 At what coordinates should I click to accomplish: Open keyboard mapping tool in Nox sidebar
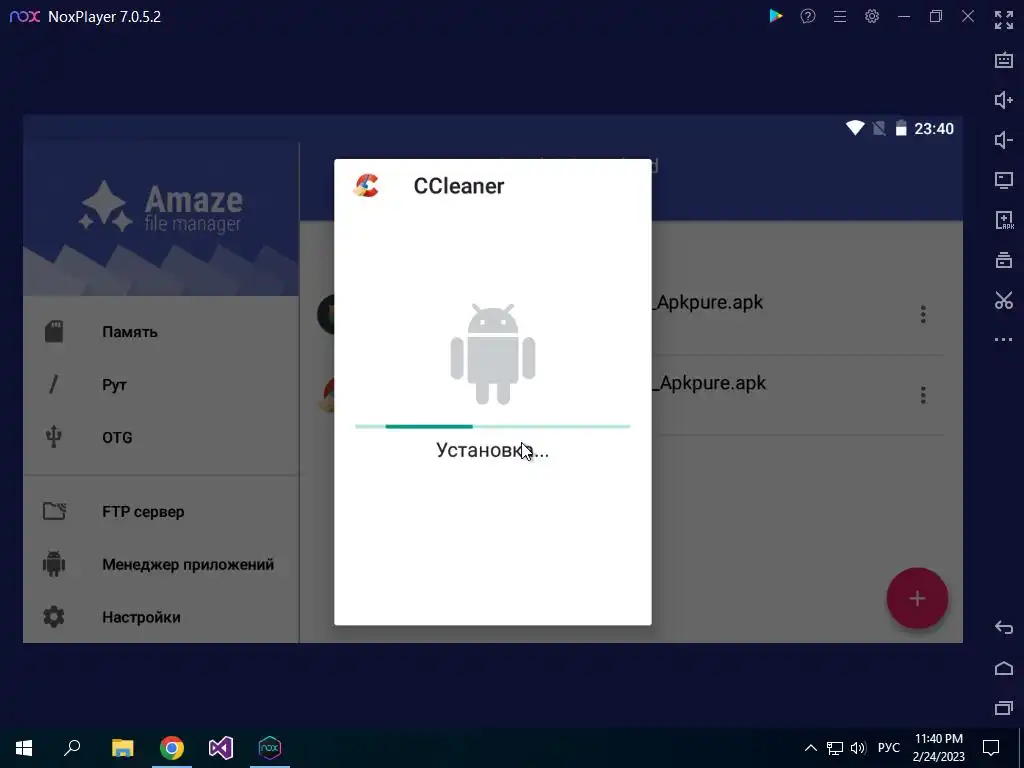click(1004, 60)
